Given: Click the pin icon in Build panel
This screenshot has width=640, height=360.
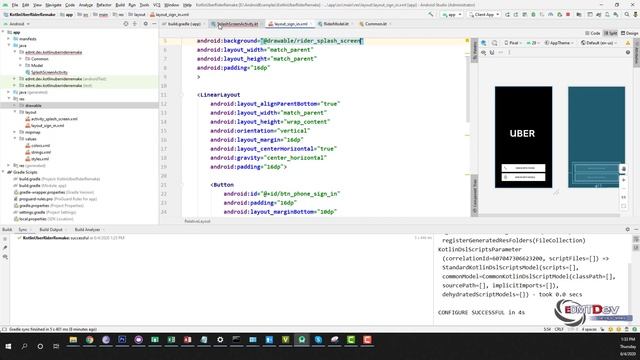Looking at the screenshot, I should tap(5, 248).
